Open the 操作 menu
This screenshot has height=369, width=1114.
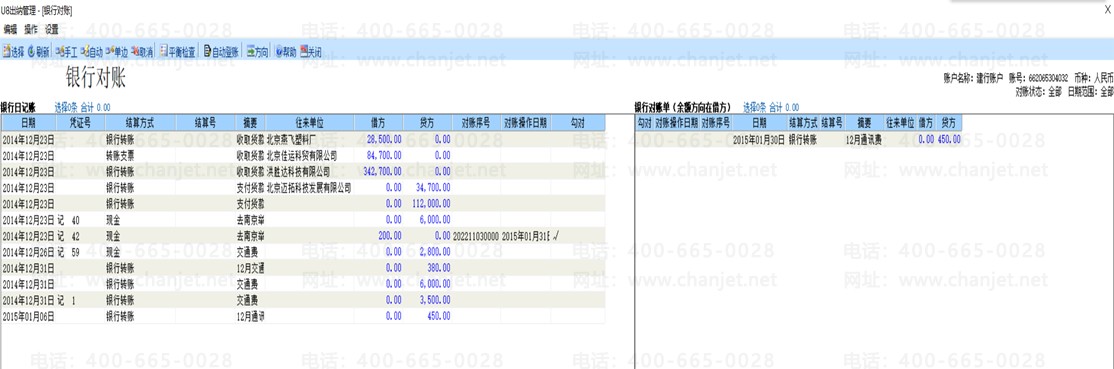coord(31,30)
